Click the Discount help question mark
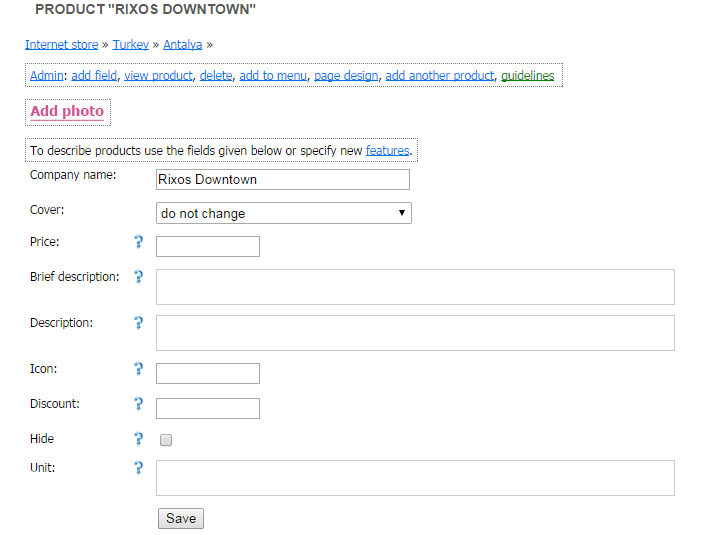 coord(139,404)
